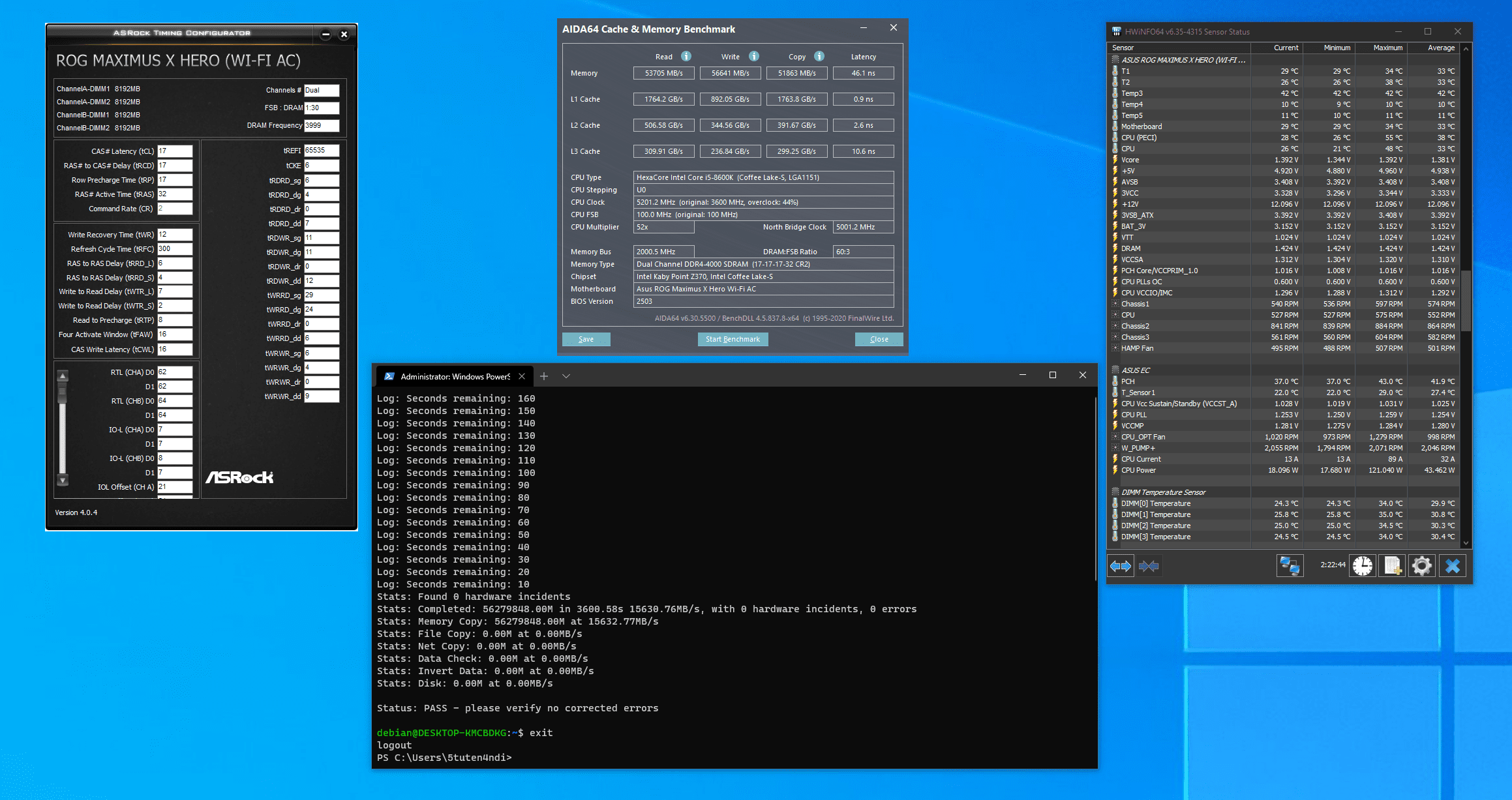The width and height of the screenshot is (1512, 800).
Task: Click HWiNFO title bar app icon
Action: (1117, 31)
